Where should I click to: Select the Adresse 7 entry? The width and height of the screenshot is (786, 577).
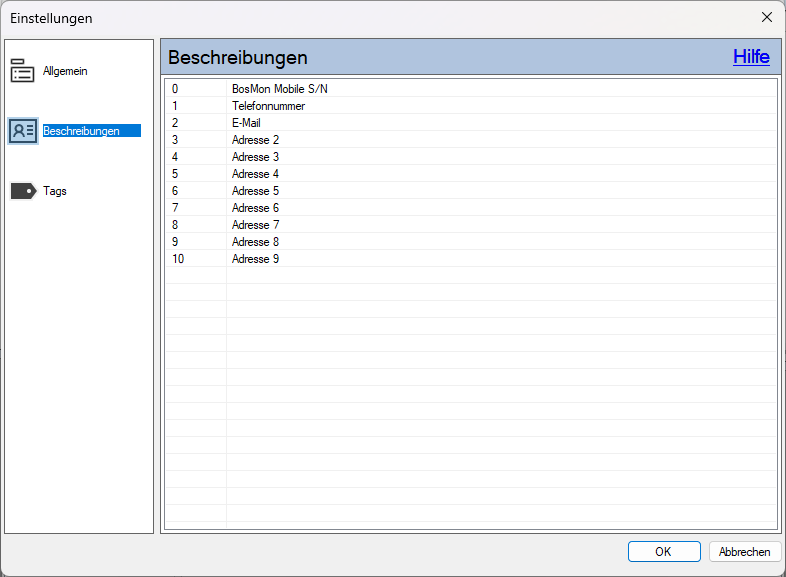click(471, 225)
